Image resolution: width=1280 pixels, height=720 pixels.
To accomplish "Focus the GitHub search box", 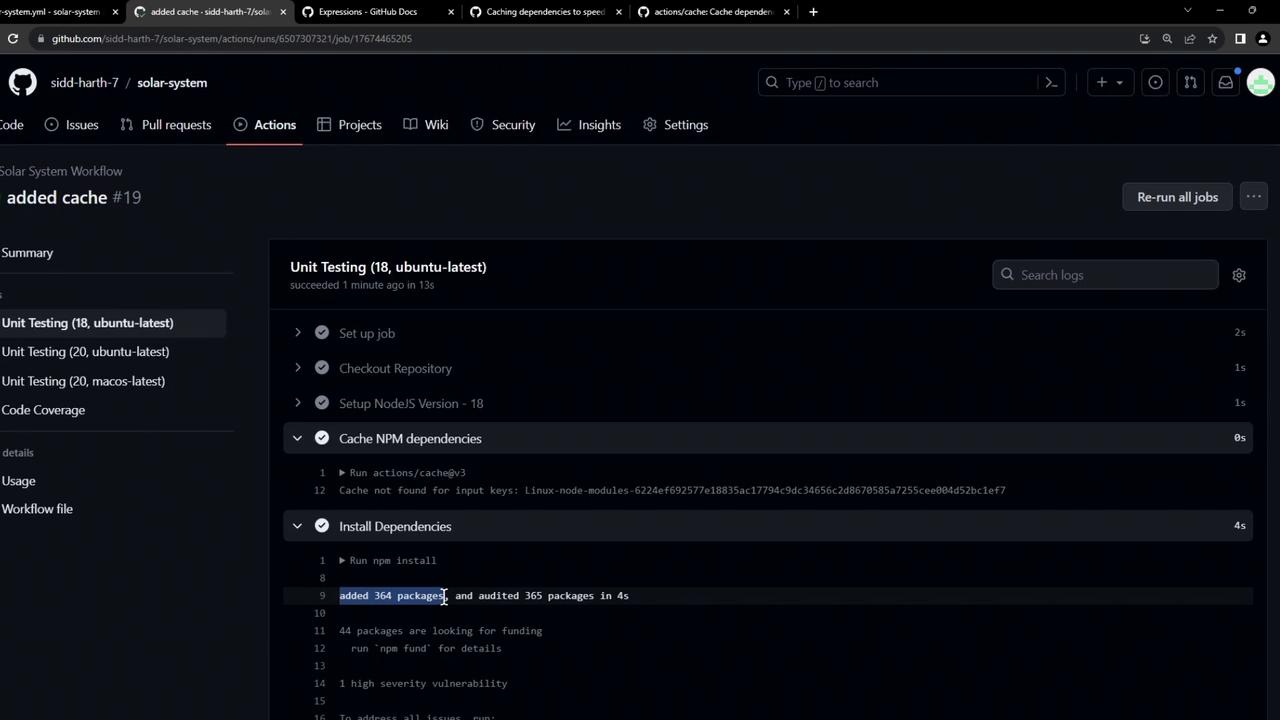I will 910,82.
